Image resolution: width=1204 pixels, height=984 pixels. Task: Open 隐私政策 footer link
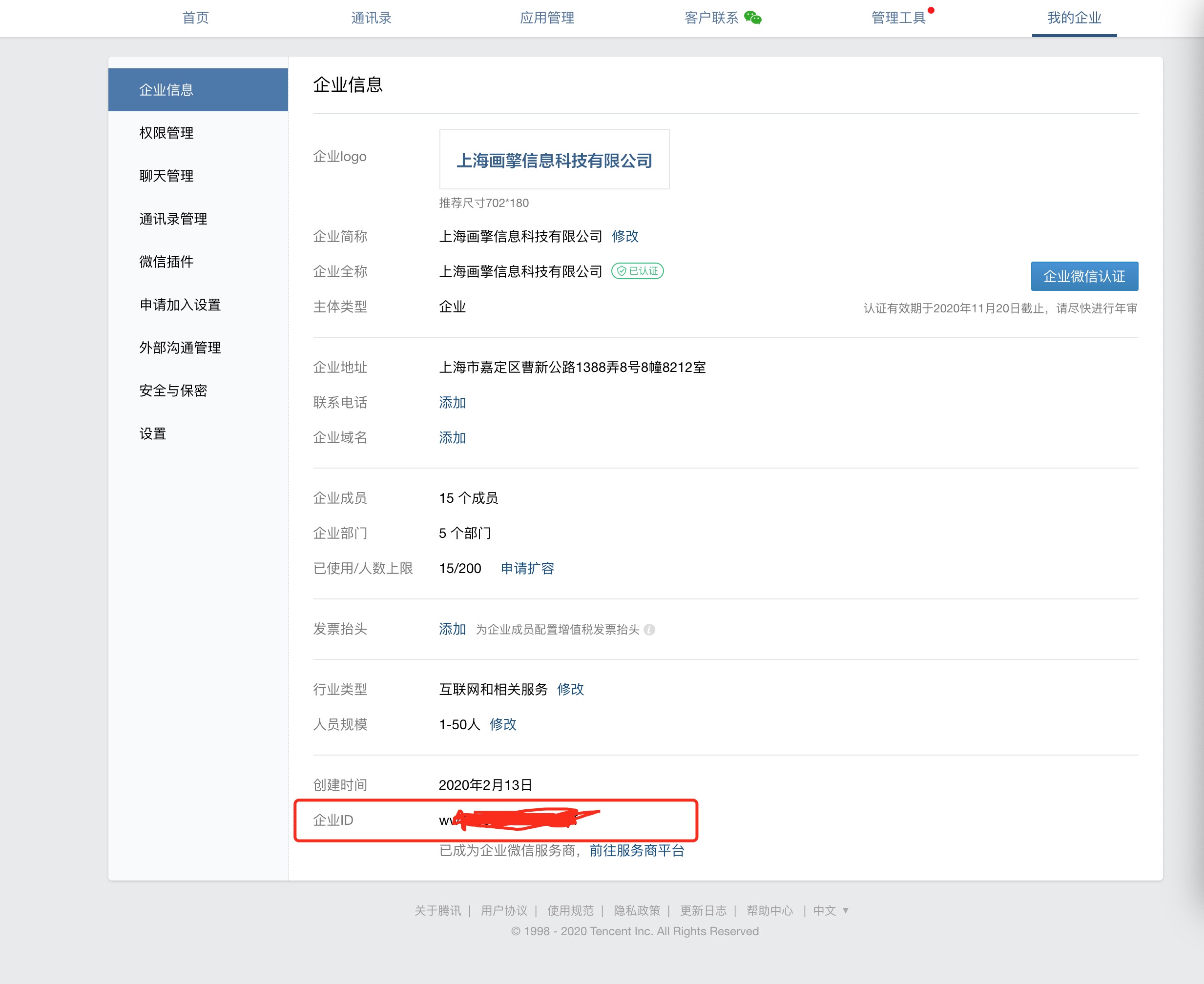click(637, 910)
